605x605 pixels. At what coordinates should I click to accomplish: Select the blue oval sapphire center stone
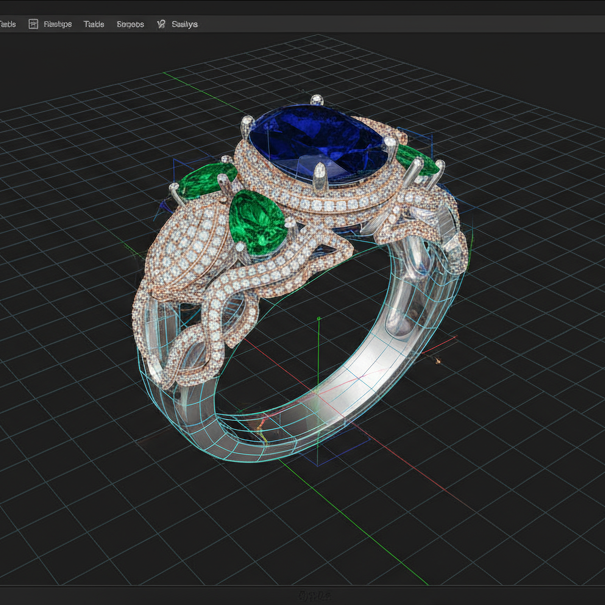318,144
